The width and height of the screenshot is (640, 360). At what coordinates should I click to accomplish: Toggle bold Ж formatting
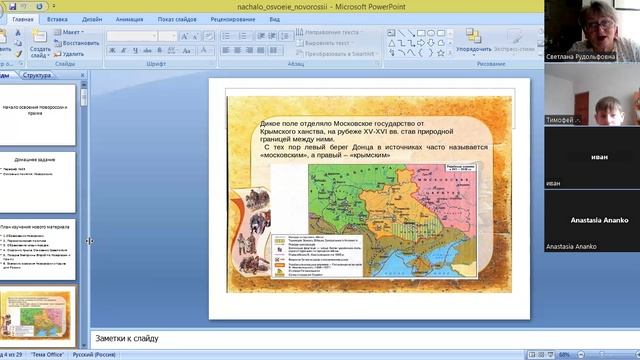tap(112, 50)
